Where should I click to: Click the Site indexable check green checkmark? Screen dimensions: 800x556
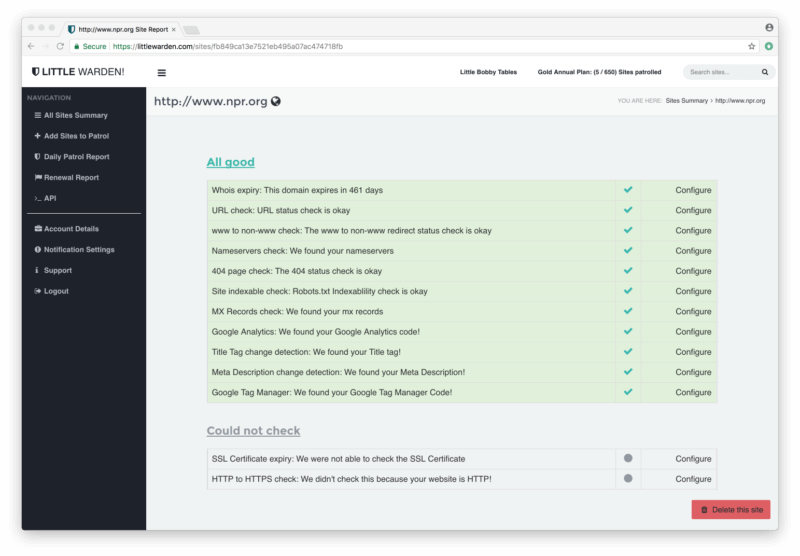click(x=628, y=291)
